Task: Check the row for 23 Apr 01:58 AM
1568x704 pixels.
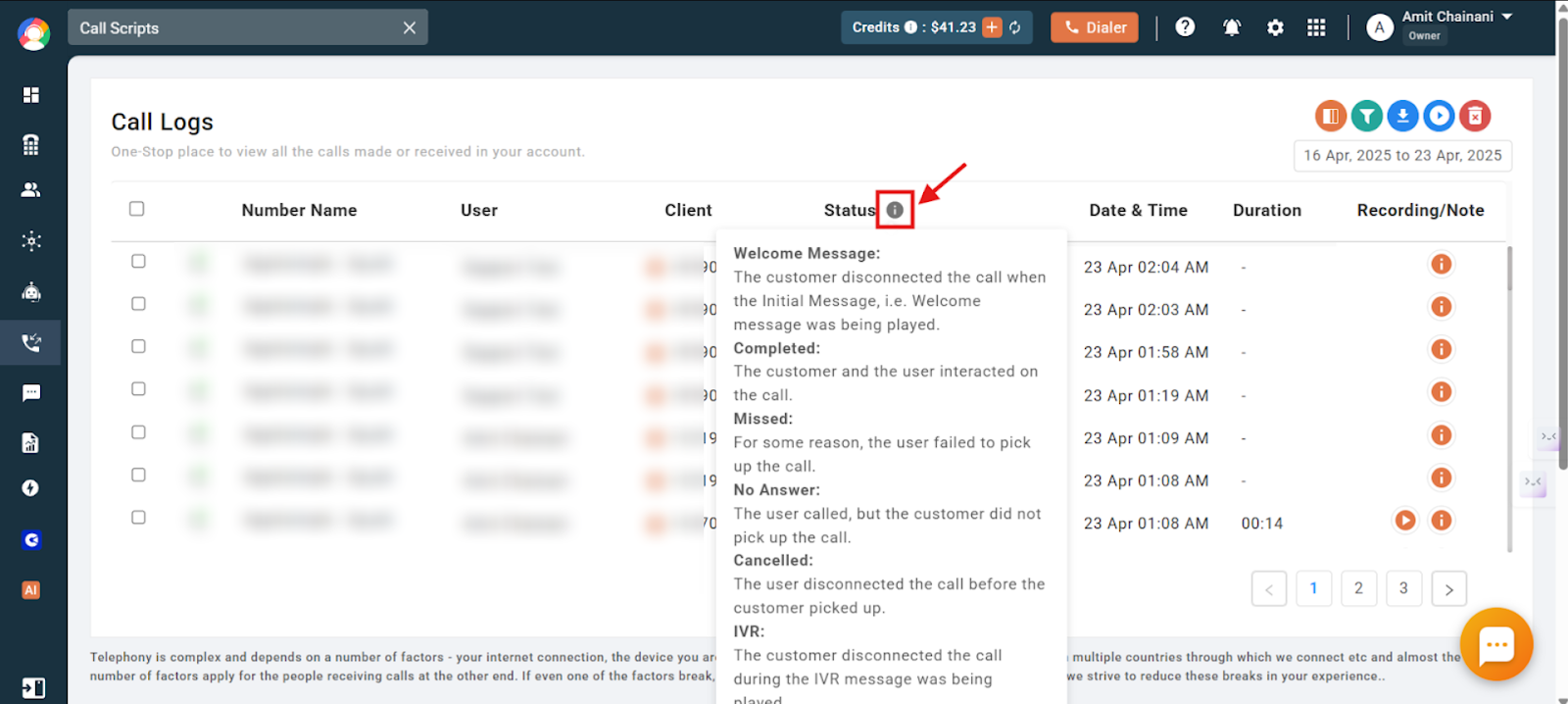Action: pos(138,347)
